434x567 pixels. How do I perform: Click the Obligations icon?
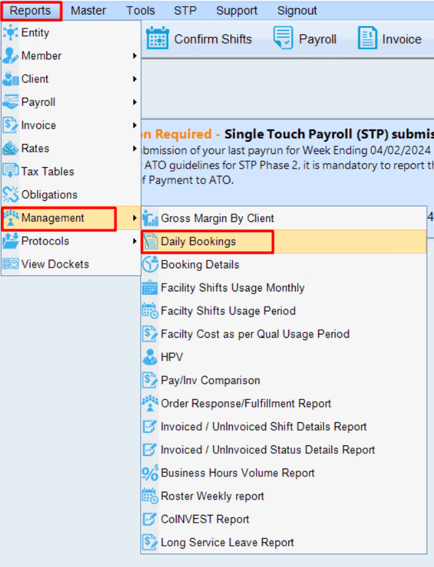coord(10,194)
